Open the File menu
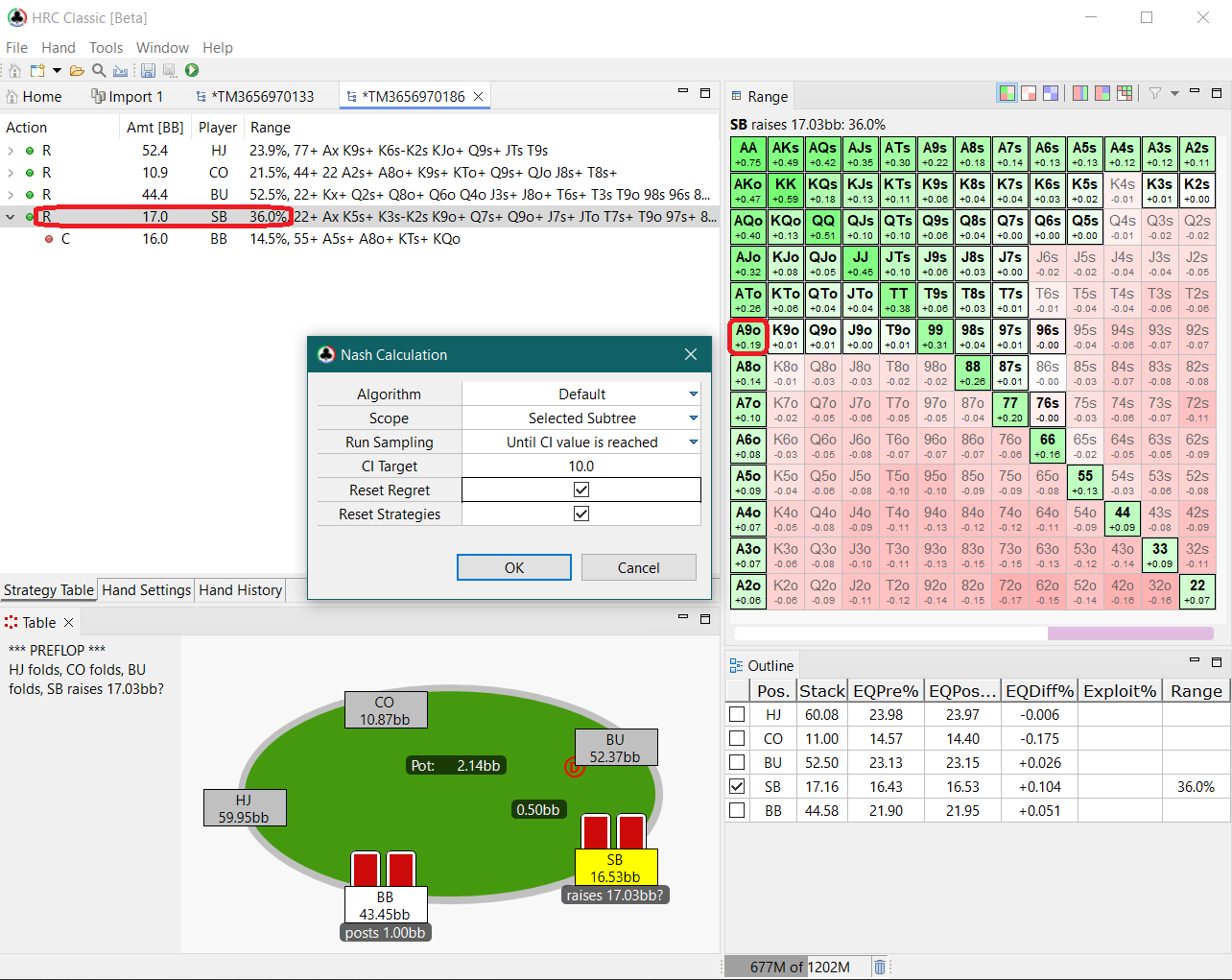Screen dimensions: 1232x980 [x=16, y=47]
